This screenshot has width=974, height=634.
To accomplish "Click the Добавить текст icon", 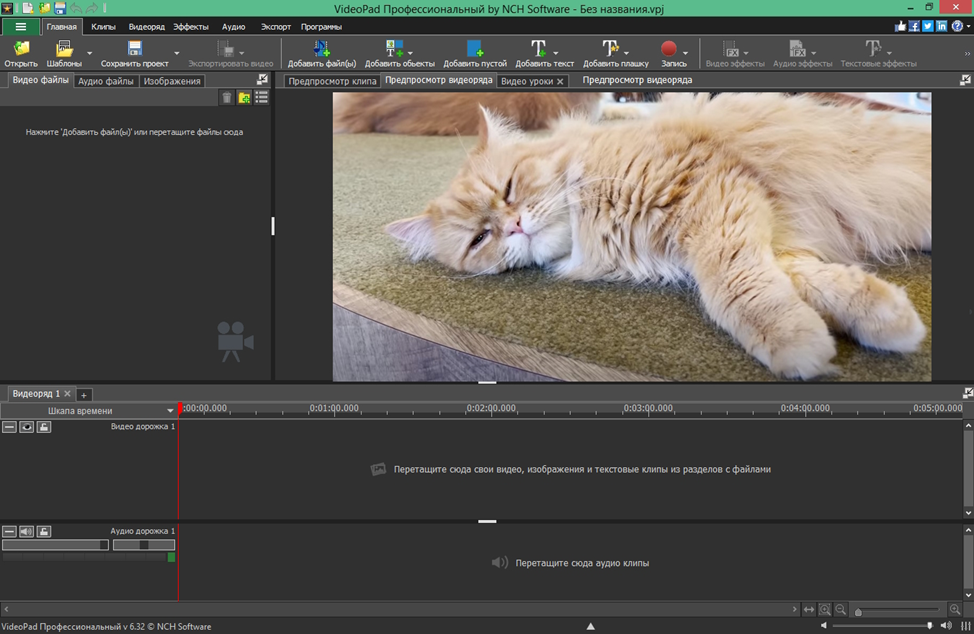I will [x=538, y=49].
